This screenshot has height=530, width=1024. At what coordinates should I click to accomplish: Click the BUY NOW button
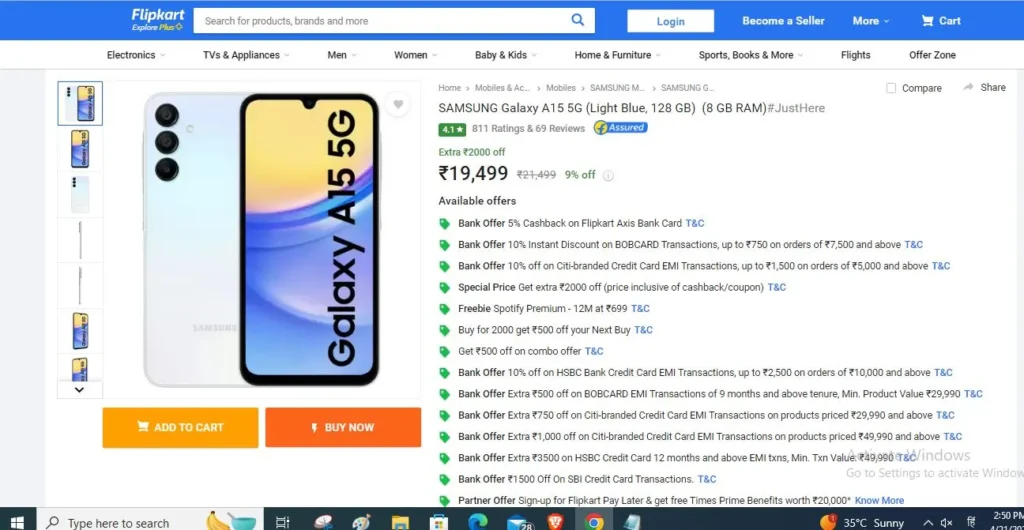pyautogui.click(x=343, y=428)
